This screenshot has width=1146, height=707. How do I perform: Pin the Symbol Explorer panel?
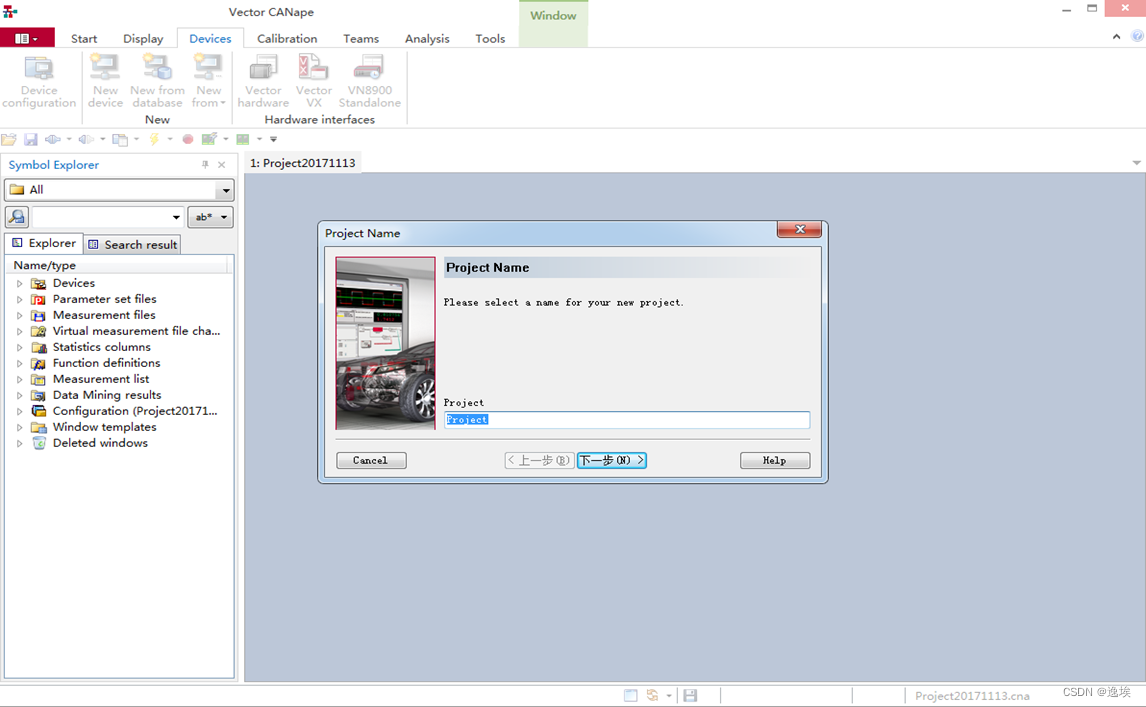205,165
